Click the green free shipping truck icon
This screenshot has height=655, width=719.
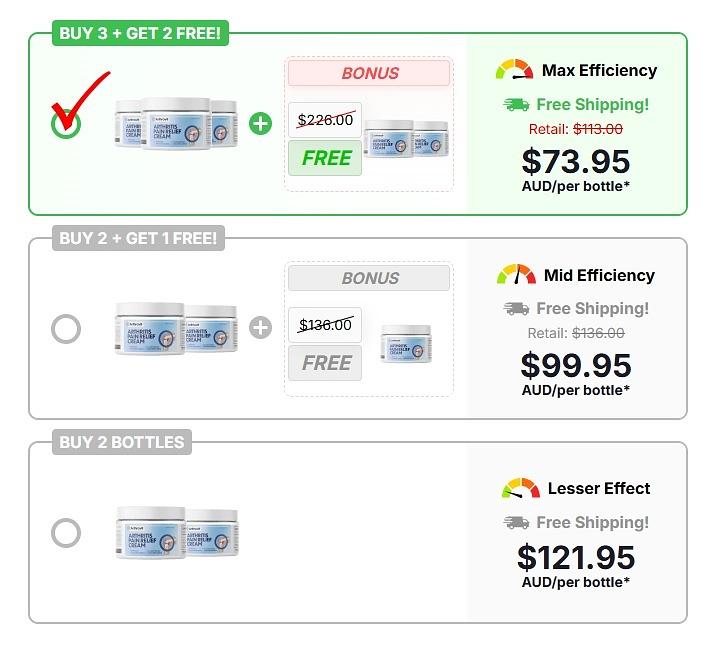click(516, 104)
